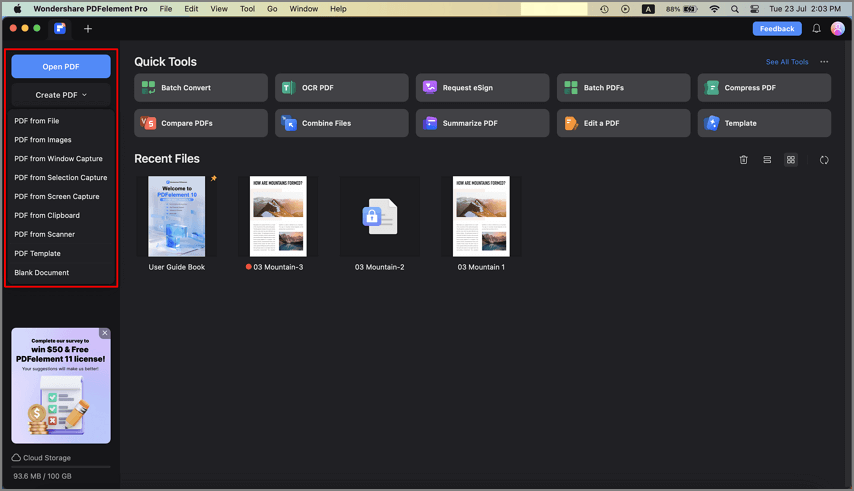Open 03 Mountain-3 thumbnail
The image size is (854, 491).
(x=278, y=216)
